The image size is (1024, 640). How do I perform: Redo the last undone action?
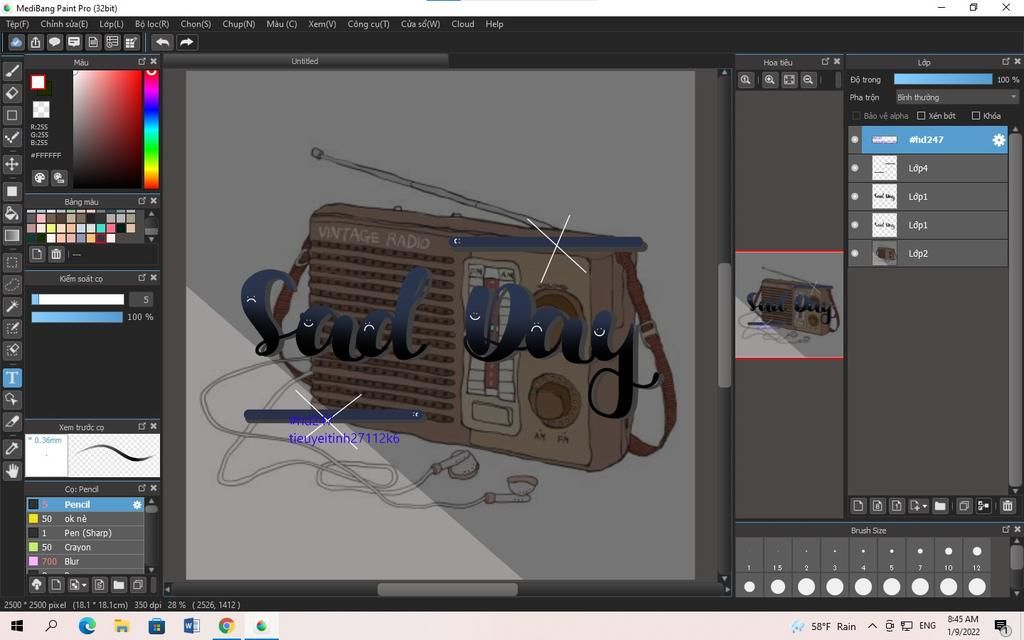(x=186, y=42)
